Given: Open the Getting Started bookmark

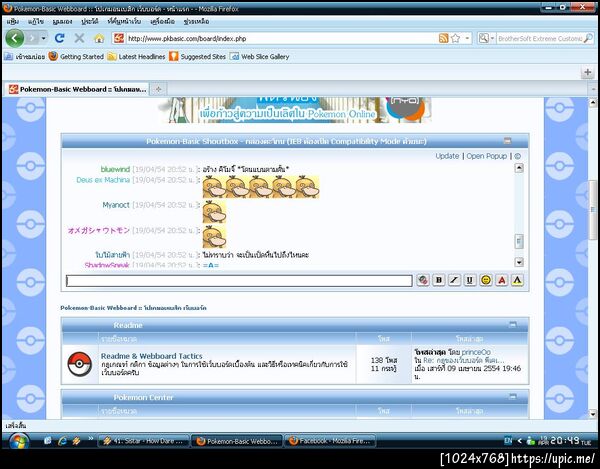Looking at the screenshot, I should (x=77, y=57).
